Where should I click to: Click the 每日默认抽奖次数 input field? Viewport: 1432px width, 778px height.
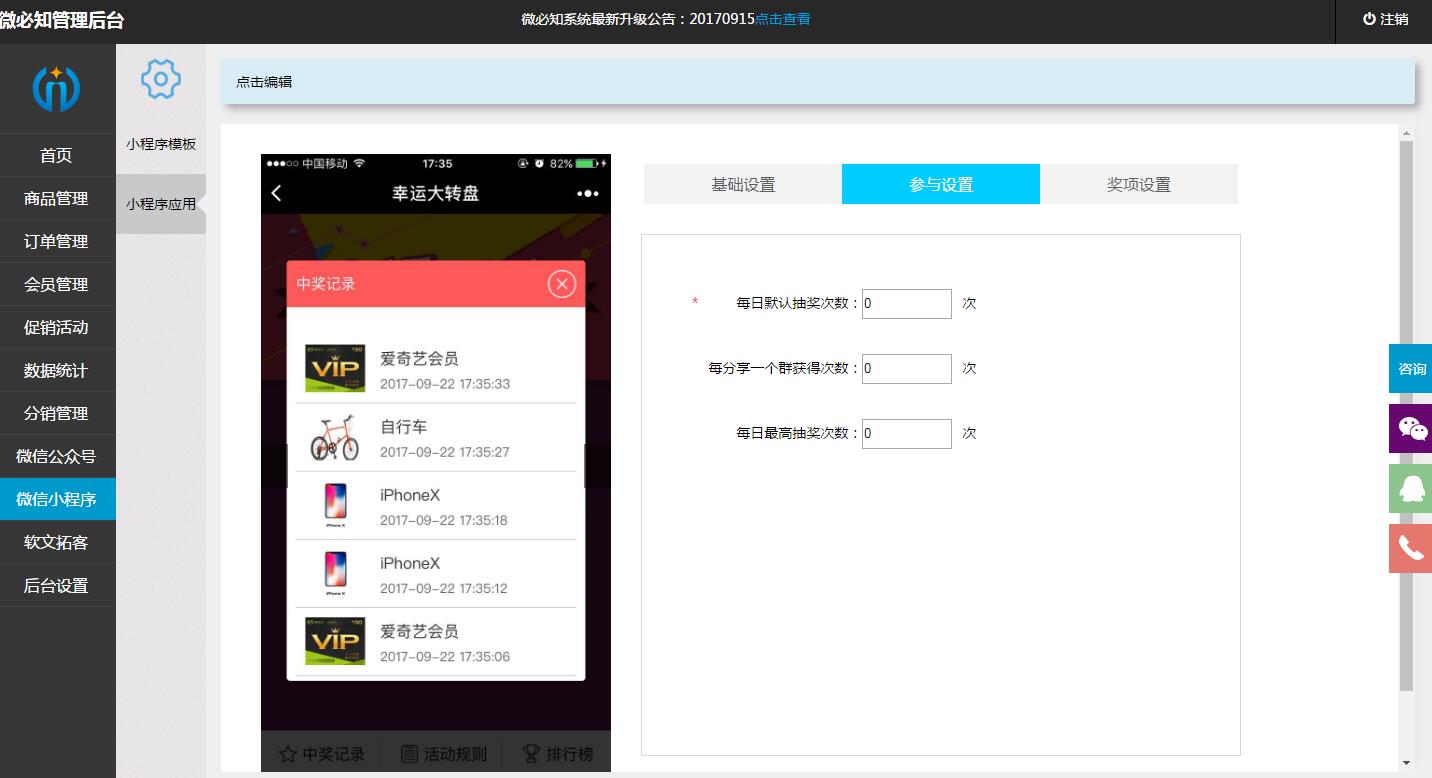pyautogui.click(x=906, y=304)
